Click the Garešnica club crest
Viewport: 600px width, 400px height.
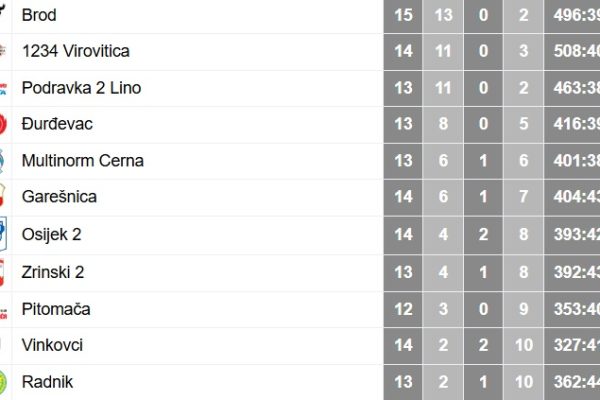2,195
